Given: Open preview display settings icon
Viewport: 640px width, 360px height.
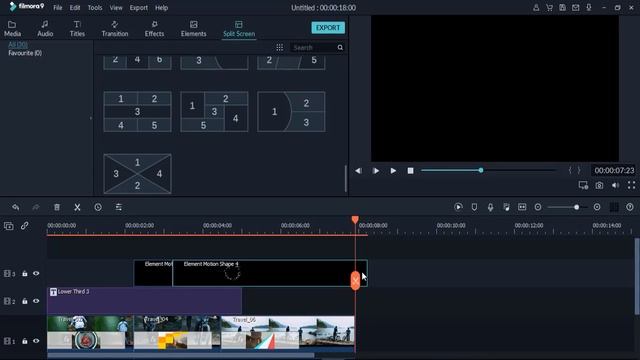Looking at the screenshot, I should (x=583, y=185).
